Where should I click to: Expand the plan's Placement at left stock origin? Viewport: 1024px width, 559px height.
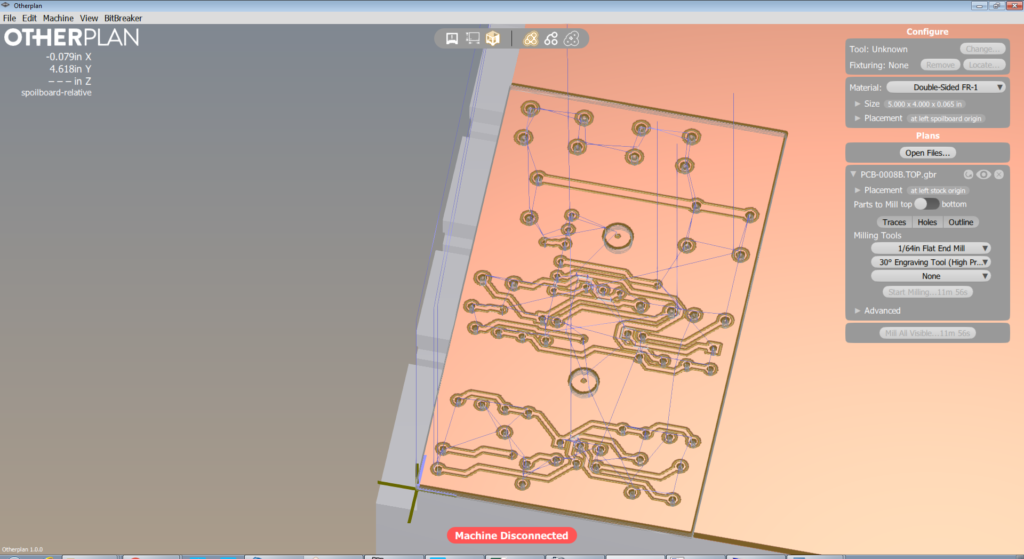(x=857, y=190)
